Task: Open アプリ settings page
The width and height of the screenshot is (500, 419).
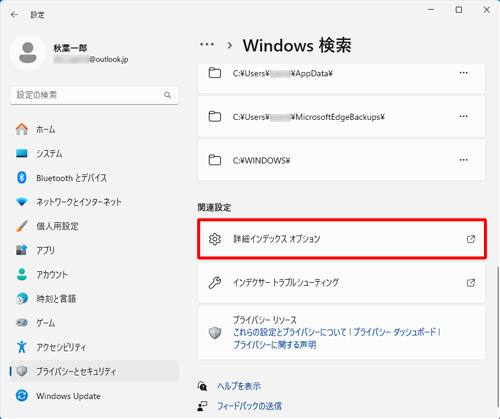Action: click(x=94, y=250)
